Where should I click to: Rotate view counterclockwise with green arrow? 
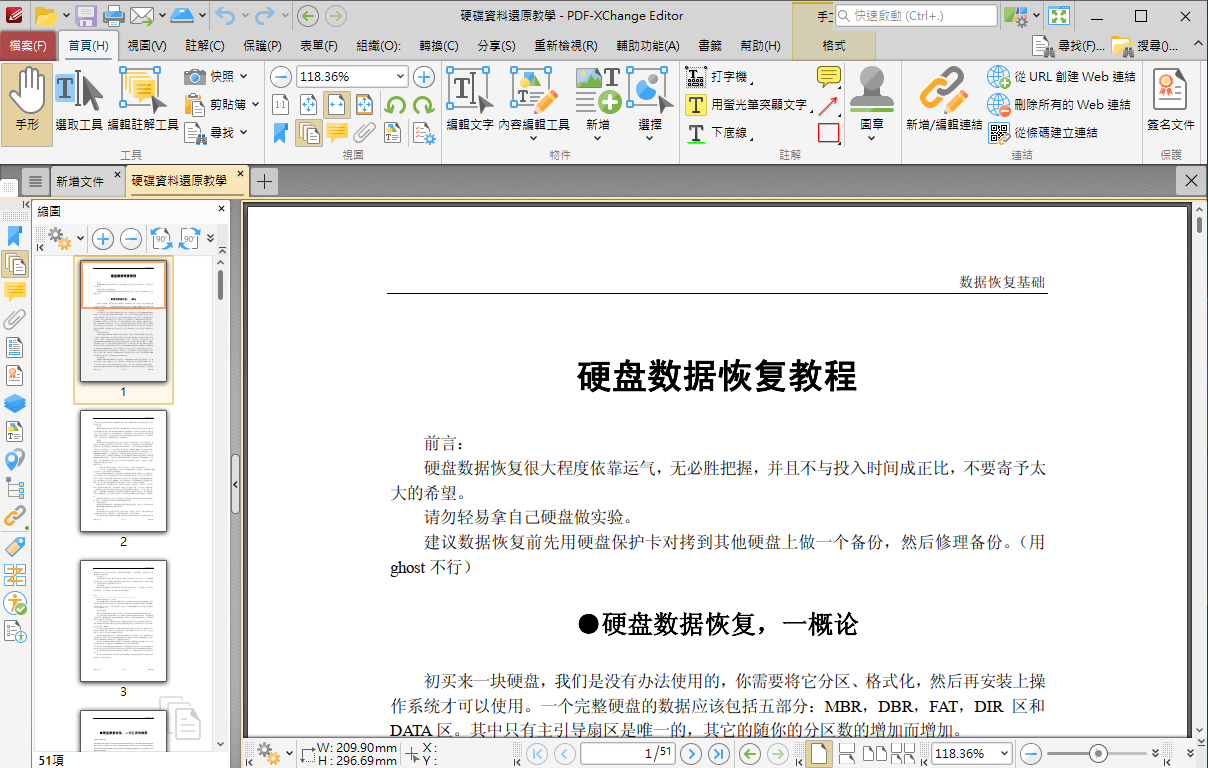tap(395, 105)
